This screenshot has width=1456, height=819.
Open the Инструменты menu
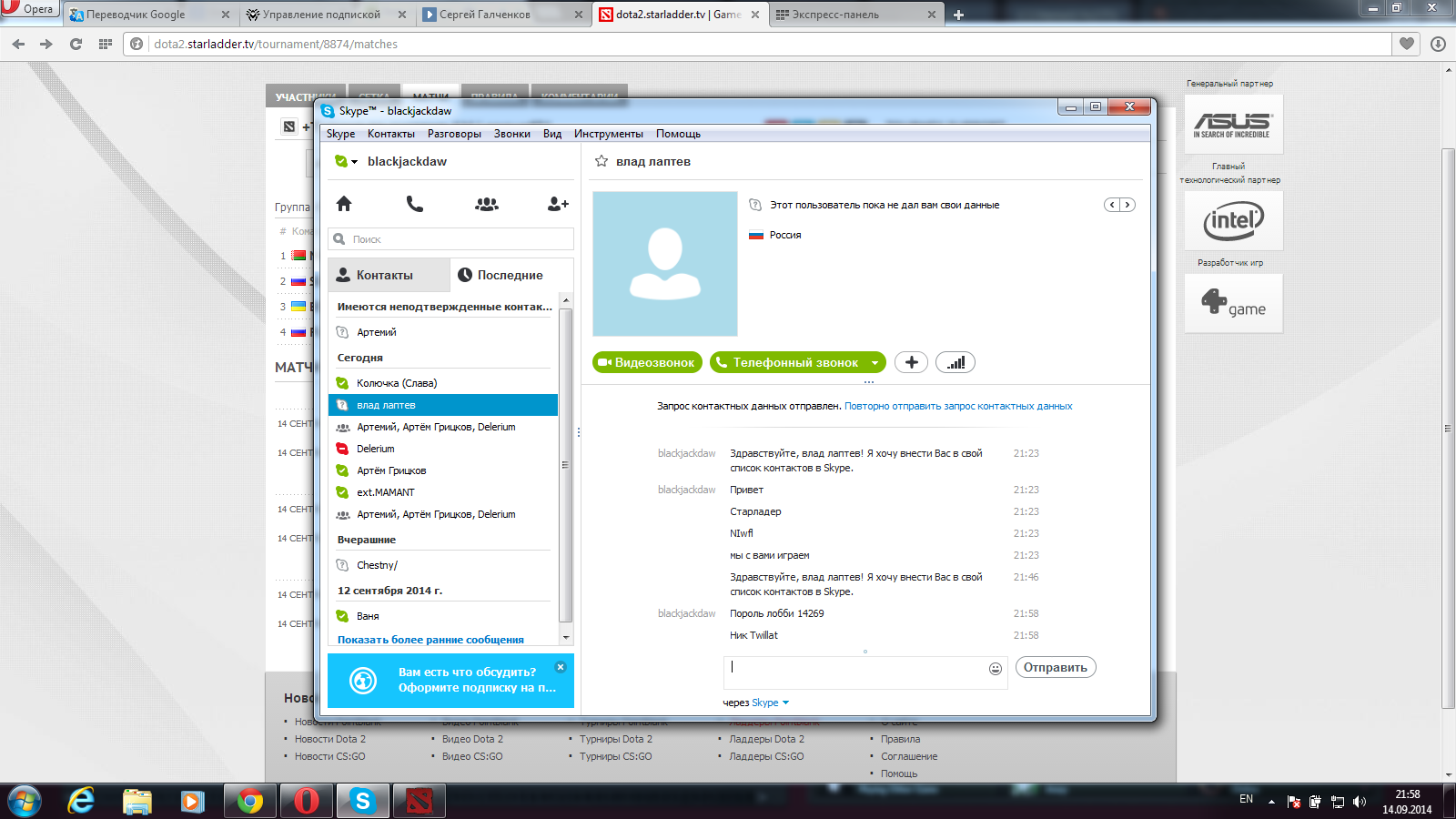click(x=609, y=134)
